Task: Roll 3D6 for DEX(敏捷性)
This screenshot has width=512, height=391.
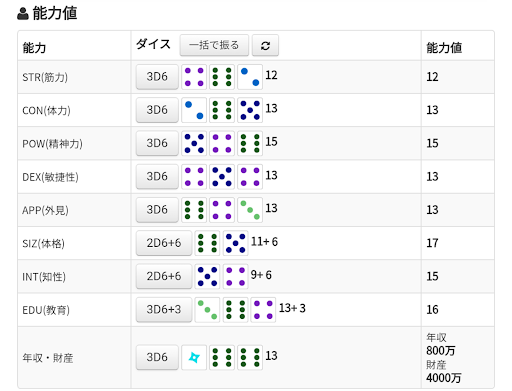Action: 157,177
